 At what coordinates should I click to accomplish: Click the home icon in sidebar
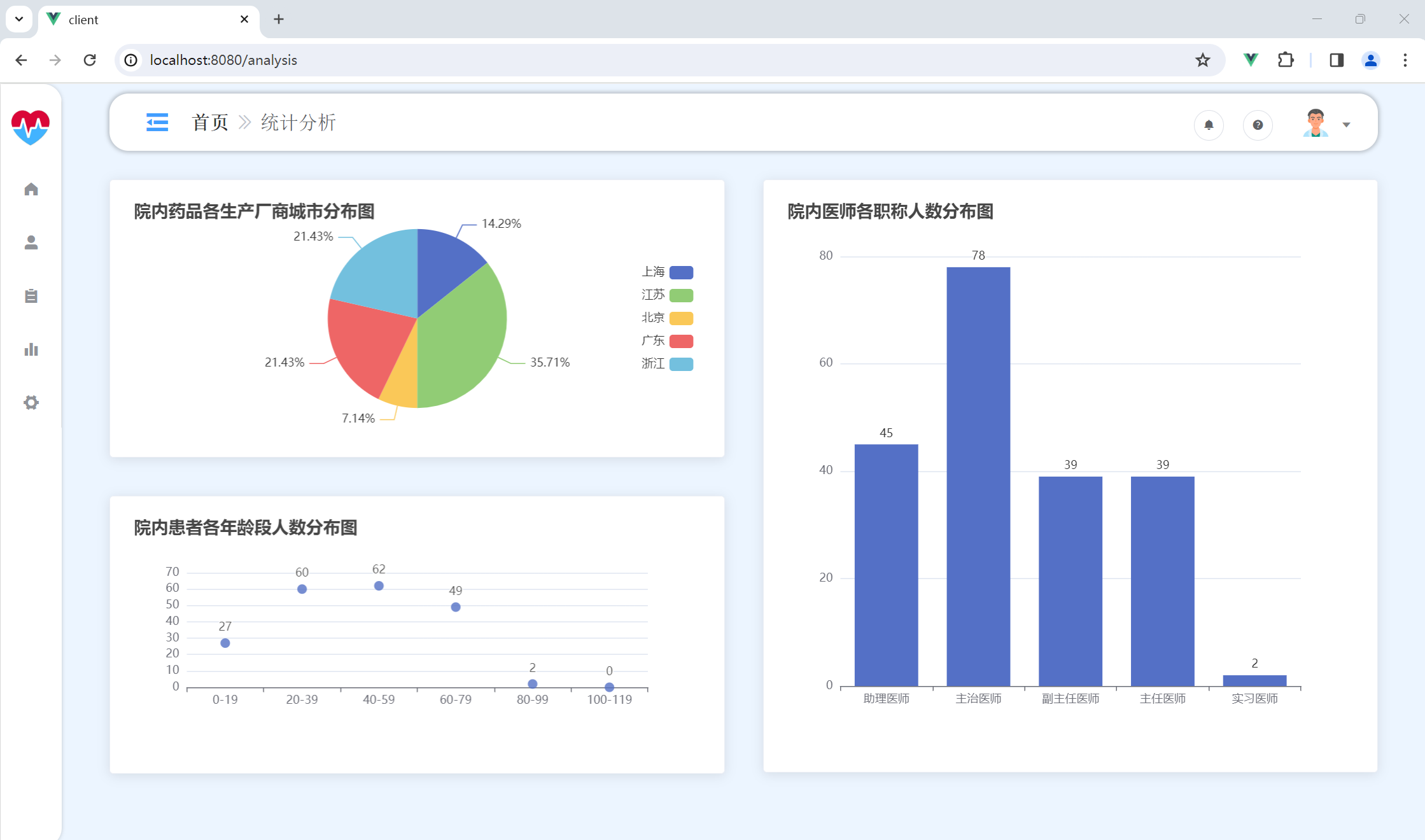(31, 189)
